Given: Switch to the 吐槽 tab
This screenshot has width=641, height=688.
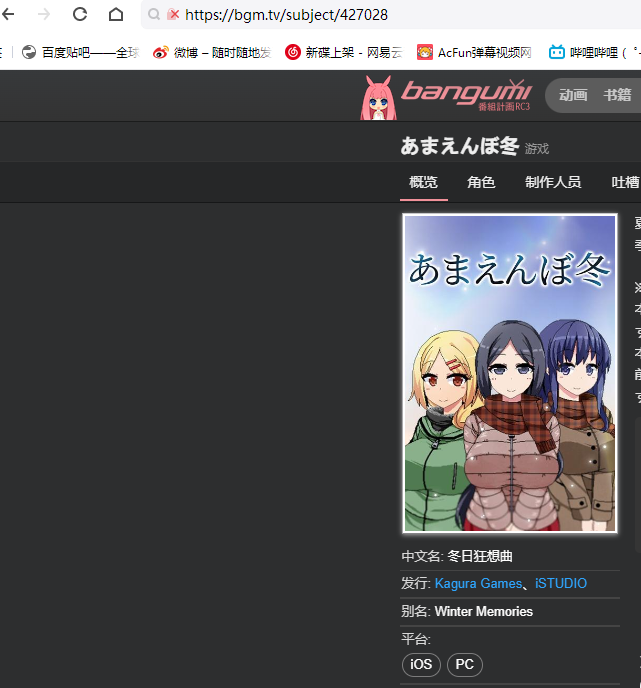Looking at the screenshot, I should coord(626,182).
